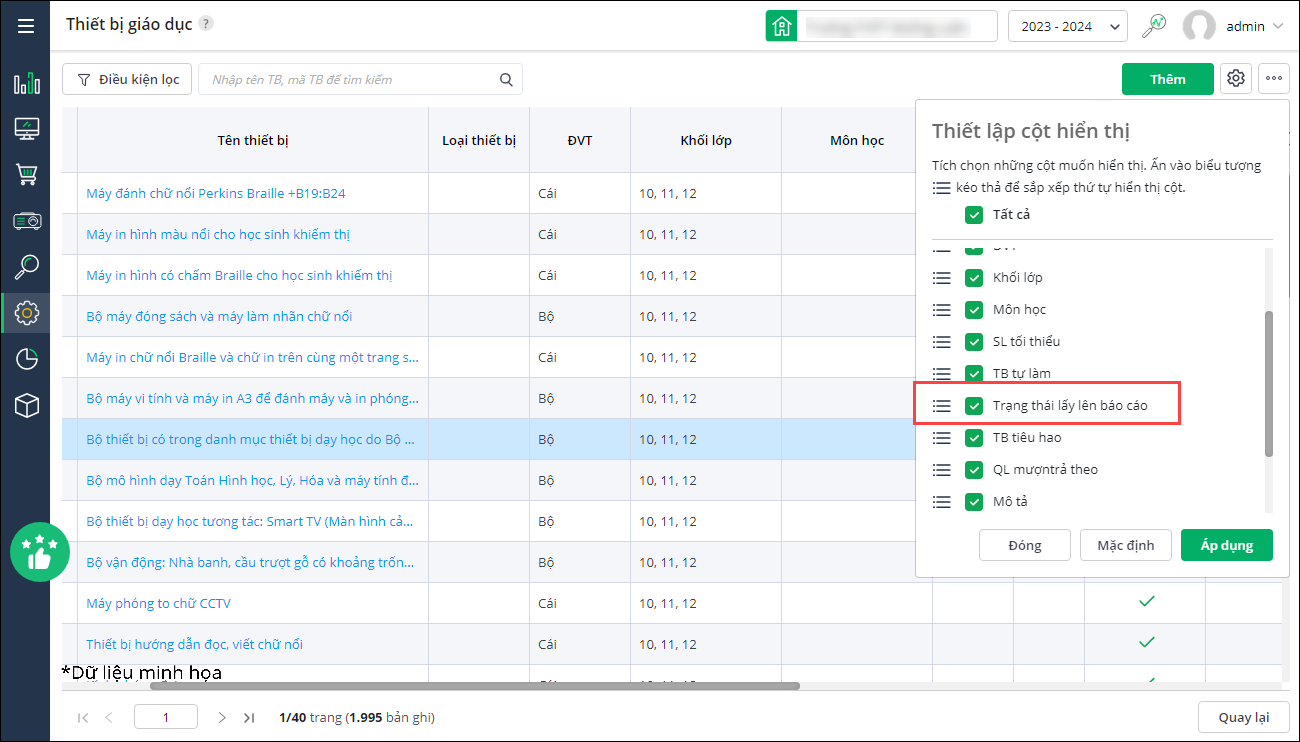The width and height of the screenshot is (1300, 742).
Task: Click the device name search field
Action: click(360, 79)
